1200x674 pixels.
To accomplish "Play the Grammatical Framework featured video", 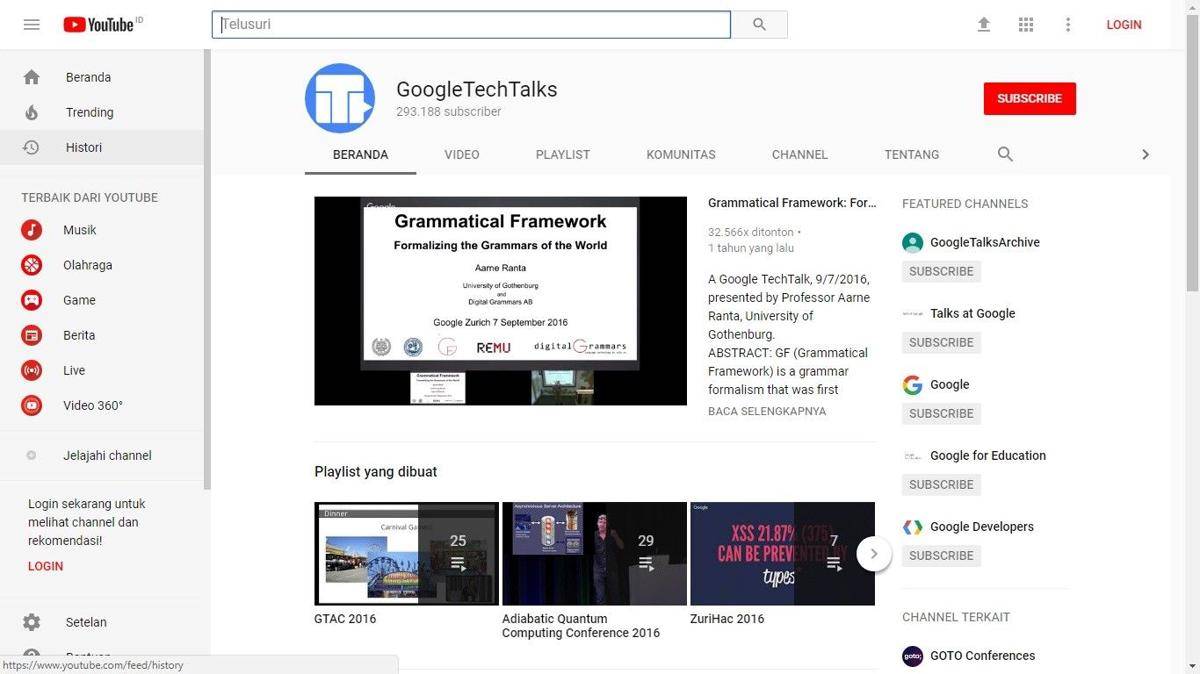I will [x=500, y=300].
